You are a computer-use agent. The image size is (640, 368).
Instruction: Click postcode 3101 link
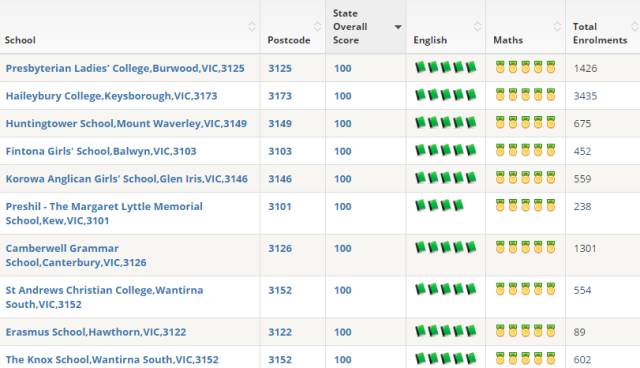(x=280, y=207)
